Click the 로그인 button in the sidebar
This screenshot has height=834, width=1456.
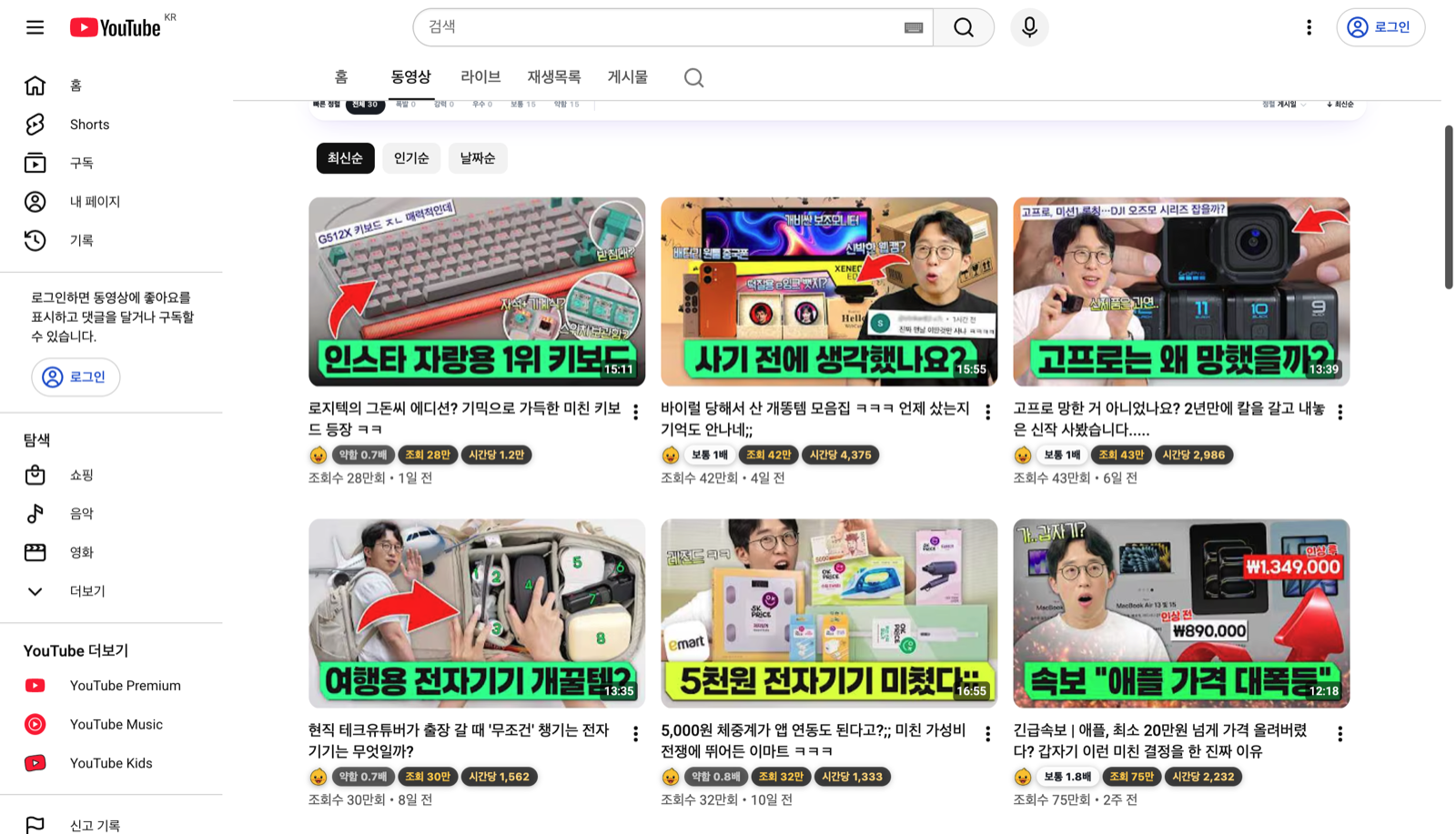click(x=76, y=377)
